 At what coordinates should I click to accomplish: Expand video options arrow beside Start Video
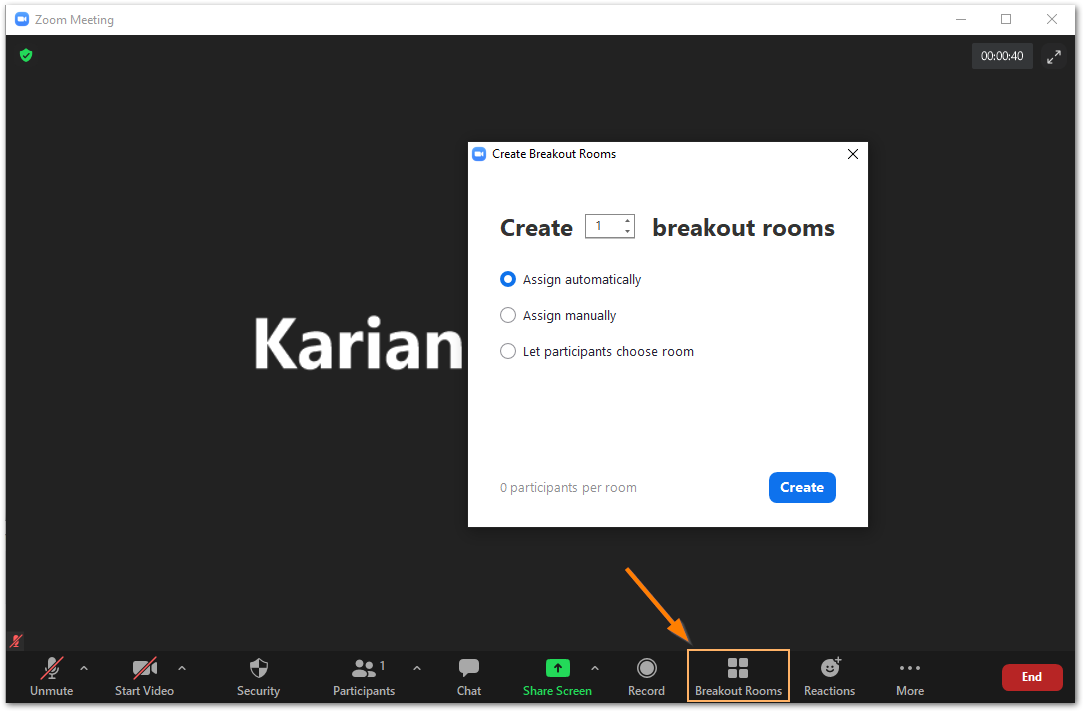pos(181,668)
